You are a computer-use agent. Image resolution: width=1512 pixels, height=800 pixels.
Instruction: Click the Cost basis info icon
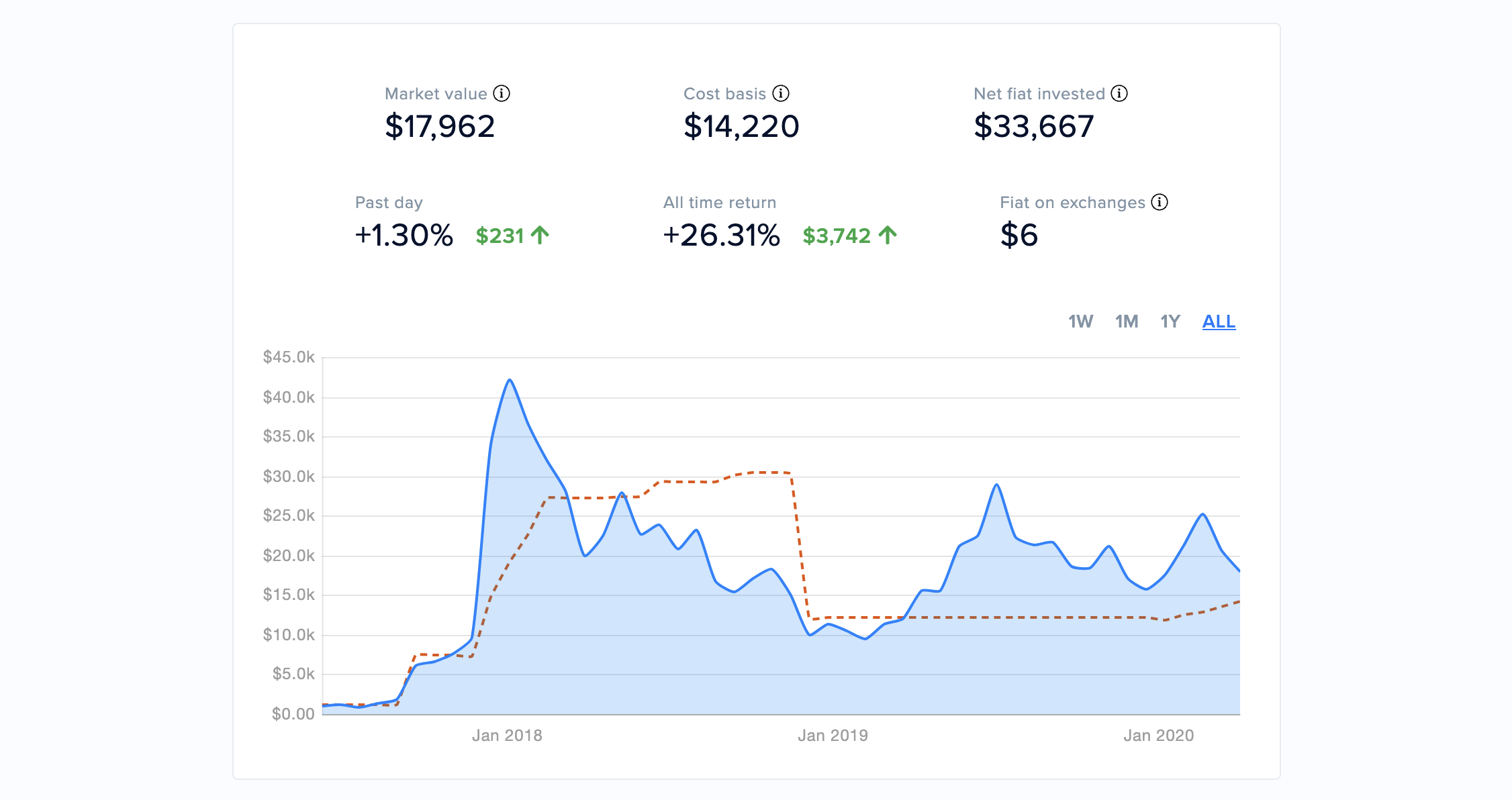(x=781, y=93)
